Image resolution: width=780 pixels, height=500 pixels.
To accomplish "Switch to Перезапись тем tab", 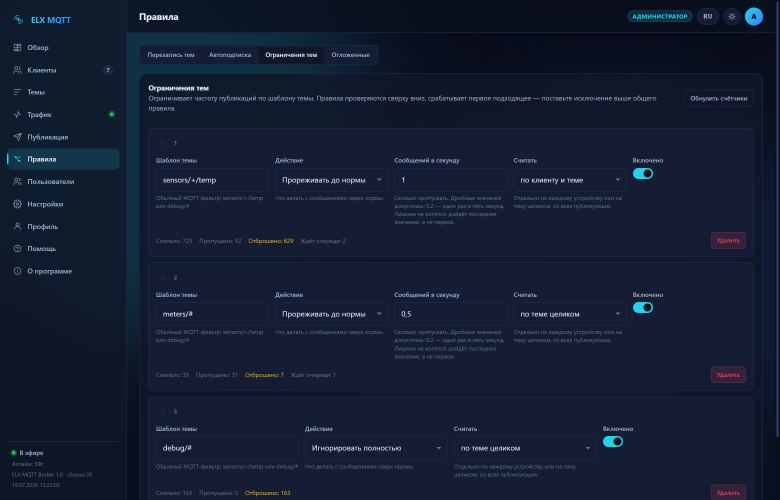I will (171, 55).
